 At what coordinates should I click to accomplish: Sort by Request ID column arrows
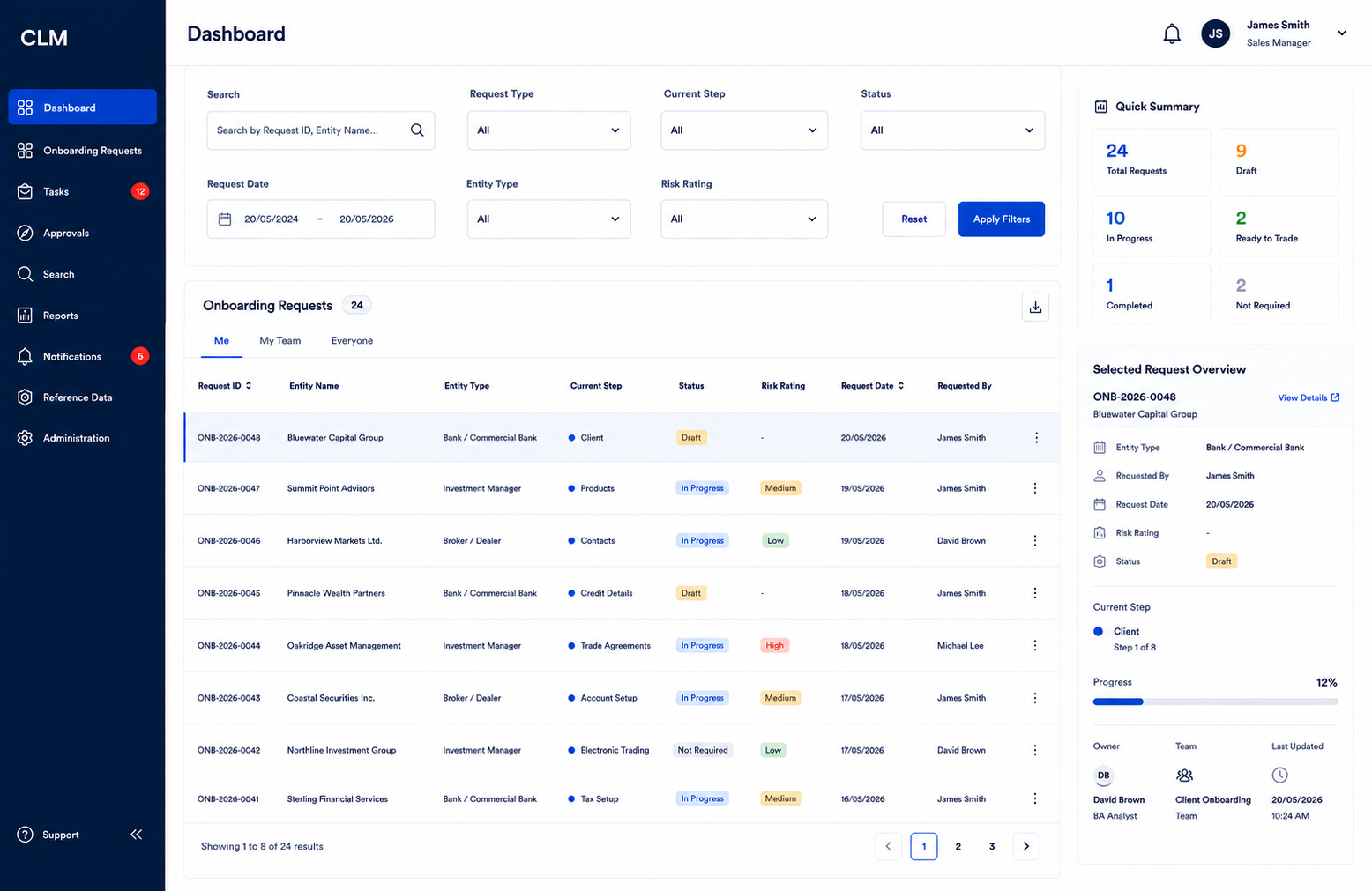click(249, 386)
